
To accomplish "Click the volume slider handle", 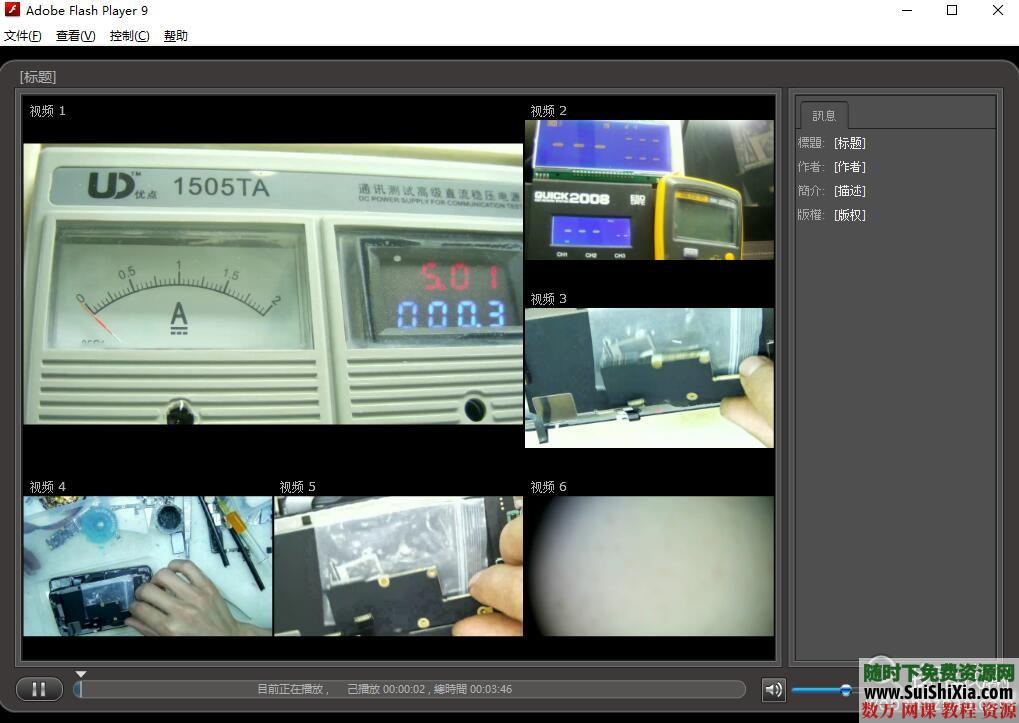I will pos(846,689).
